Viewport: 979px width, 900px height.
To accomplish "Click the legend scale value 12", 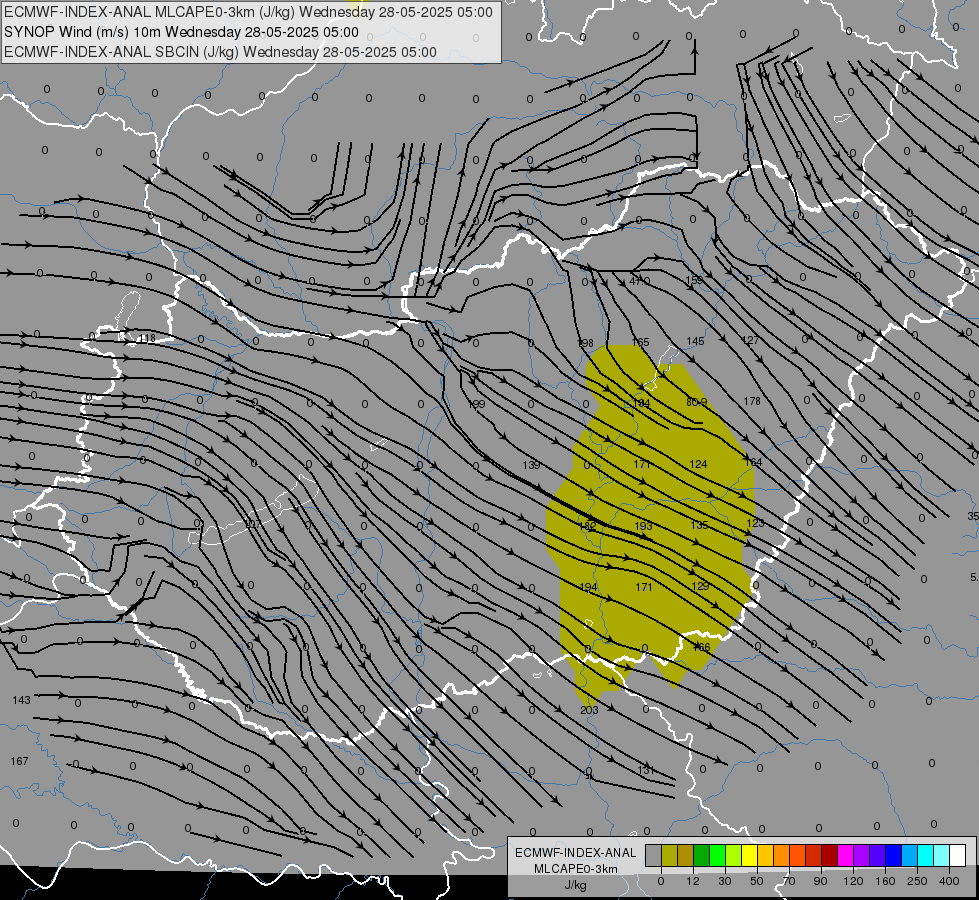I will click(x=693, y=881).
